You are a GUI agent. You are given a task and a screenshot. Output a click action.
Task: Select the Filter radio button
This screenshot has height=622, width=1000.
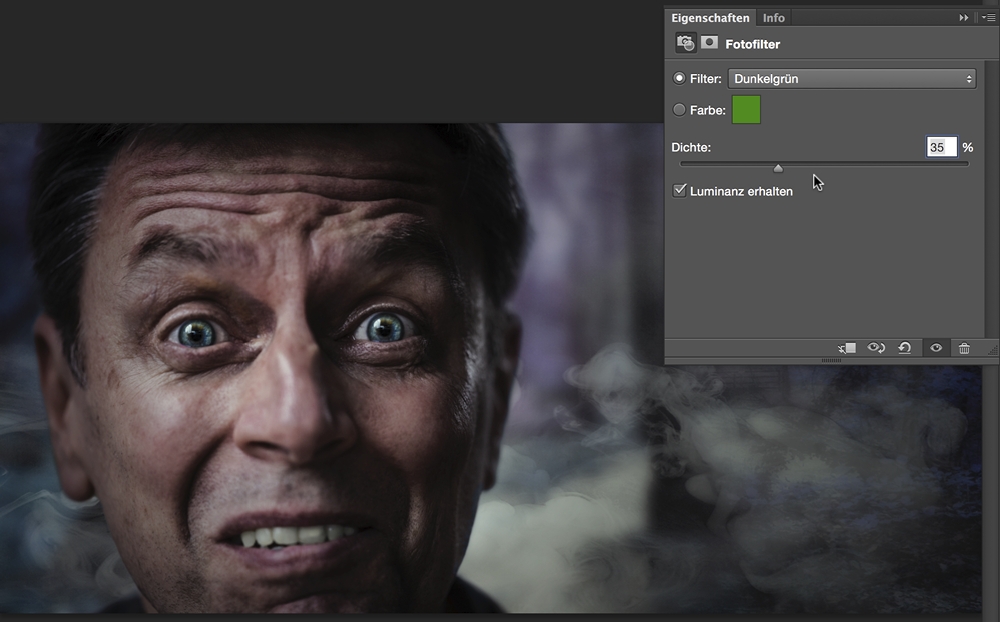click(x=679, y=78)
